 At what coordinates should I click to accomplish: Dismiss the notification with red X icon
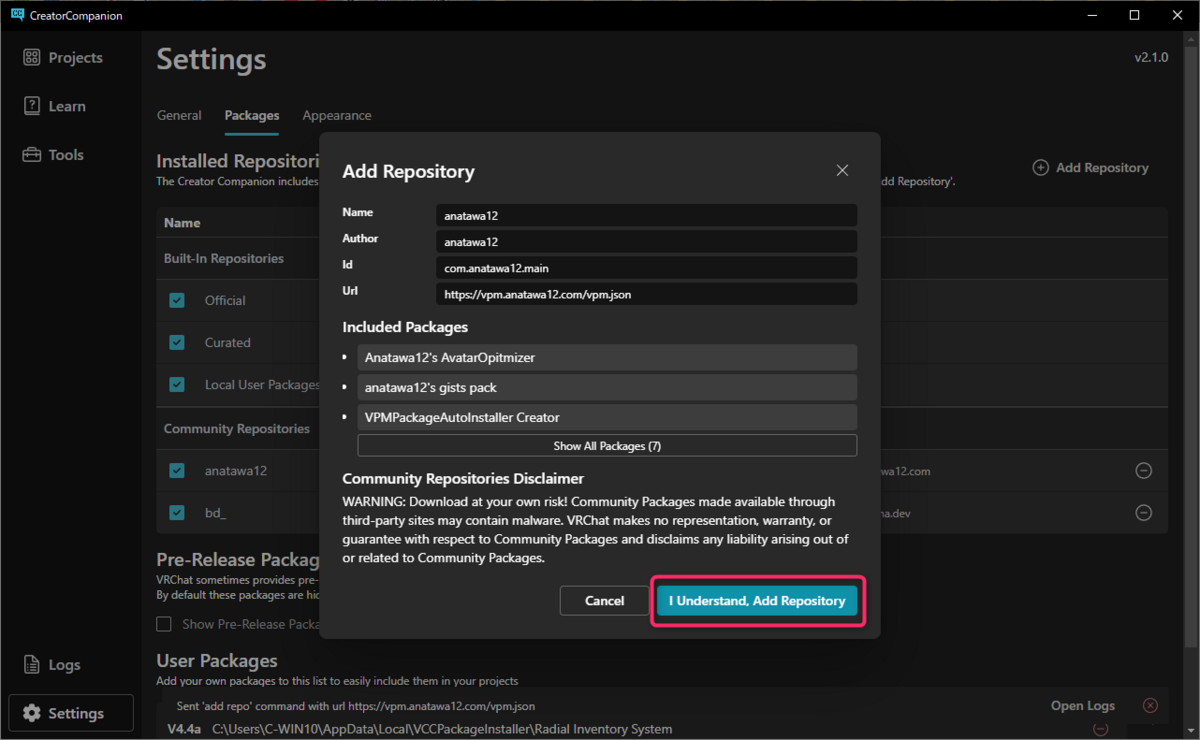click(x=1150, y=706)
